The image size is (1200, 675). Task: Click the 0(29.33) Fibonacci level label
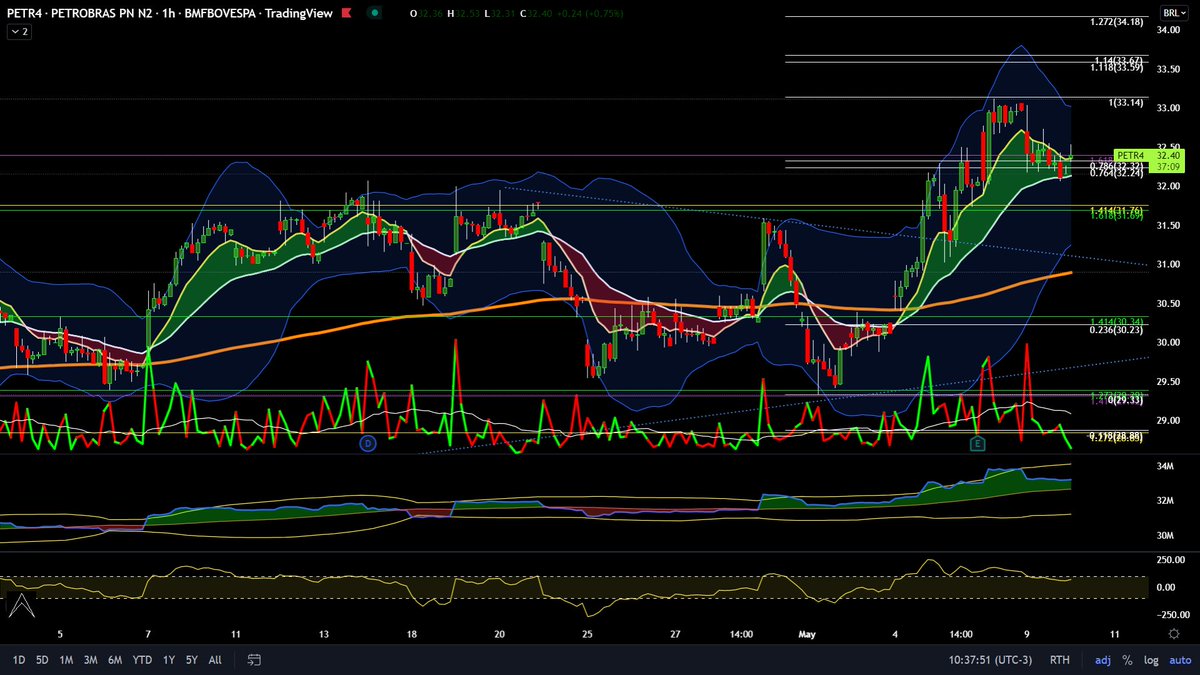click(x=1124, y=399)
